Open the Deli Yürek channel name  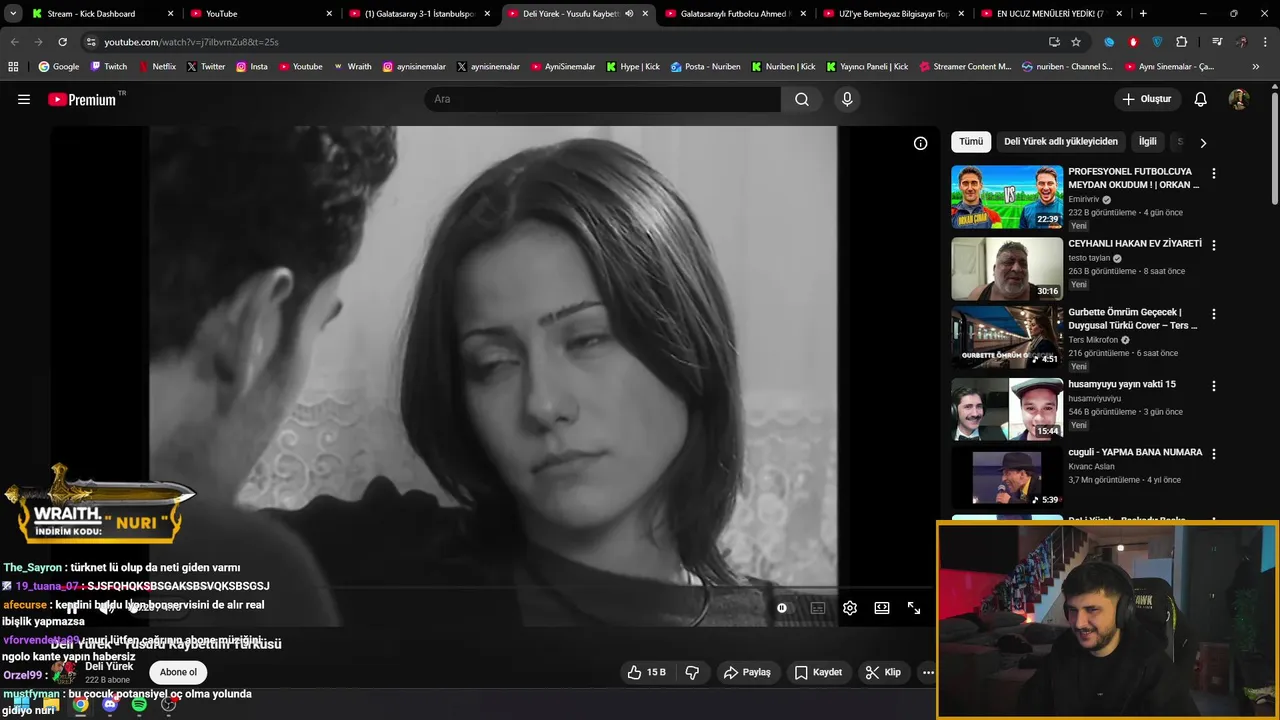pyautogui.click(x=109, y=666)
